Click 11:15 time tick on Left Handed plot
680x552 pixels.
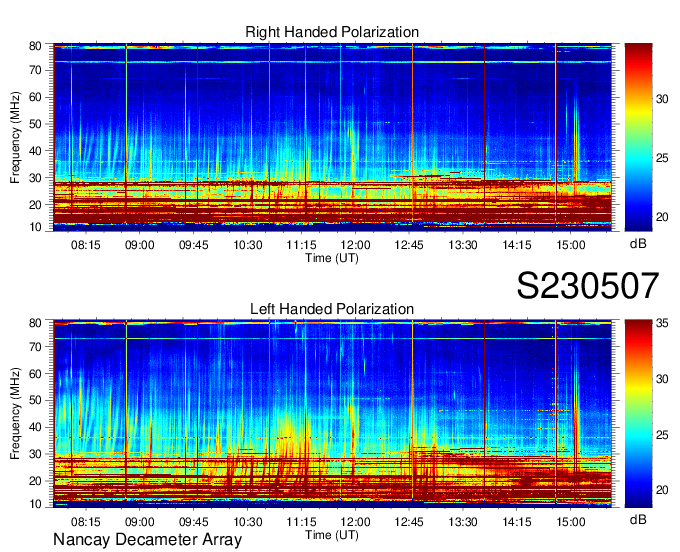pyautogui.click(x=301, y=522)
